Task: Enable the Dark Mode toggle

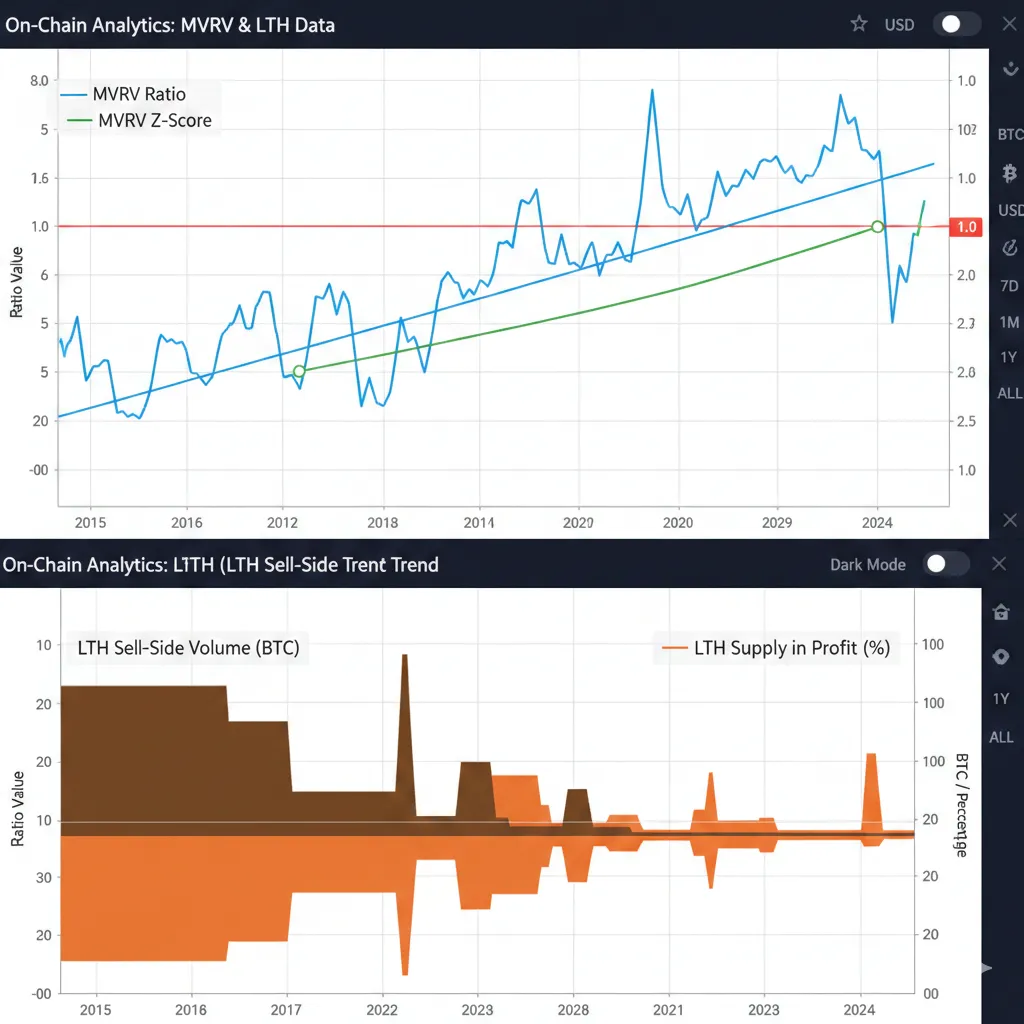Action: click(x=944, y=564)
